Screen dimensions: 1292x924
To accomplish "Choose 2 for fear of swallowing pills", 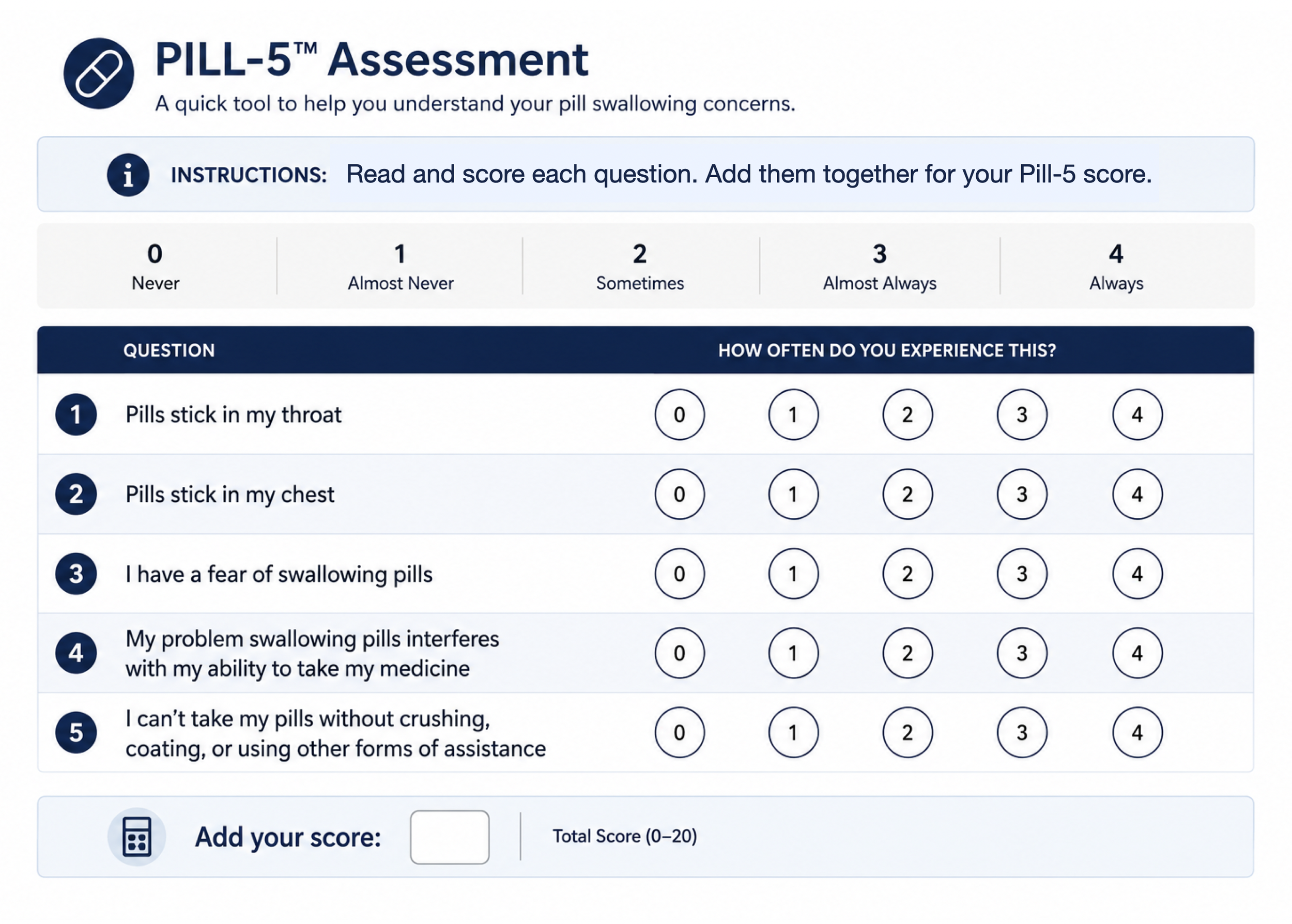I will [x=908, y=574].
